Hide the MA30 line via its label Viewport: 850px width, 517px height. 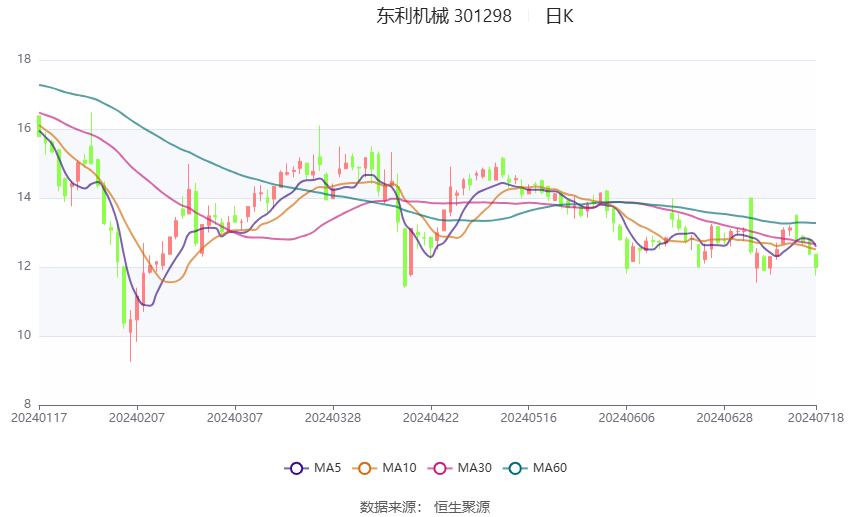pyautogui.click(x=474, y=468)
